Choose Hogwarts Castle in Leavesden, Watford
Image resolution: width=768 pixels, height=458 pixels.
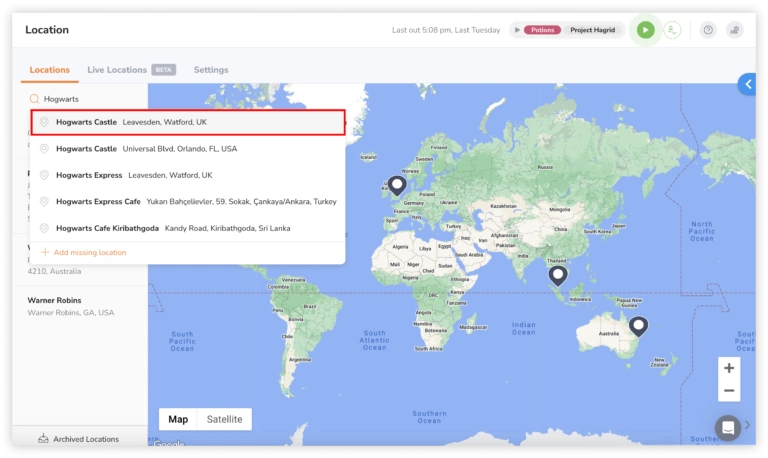(188, 122)
